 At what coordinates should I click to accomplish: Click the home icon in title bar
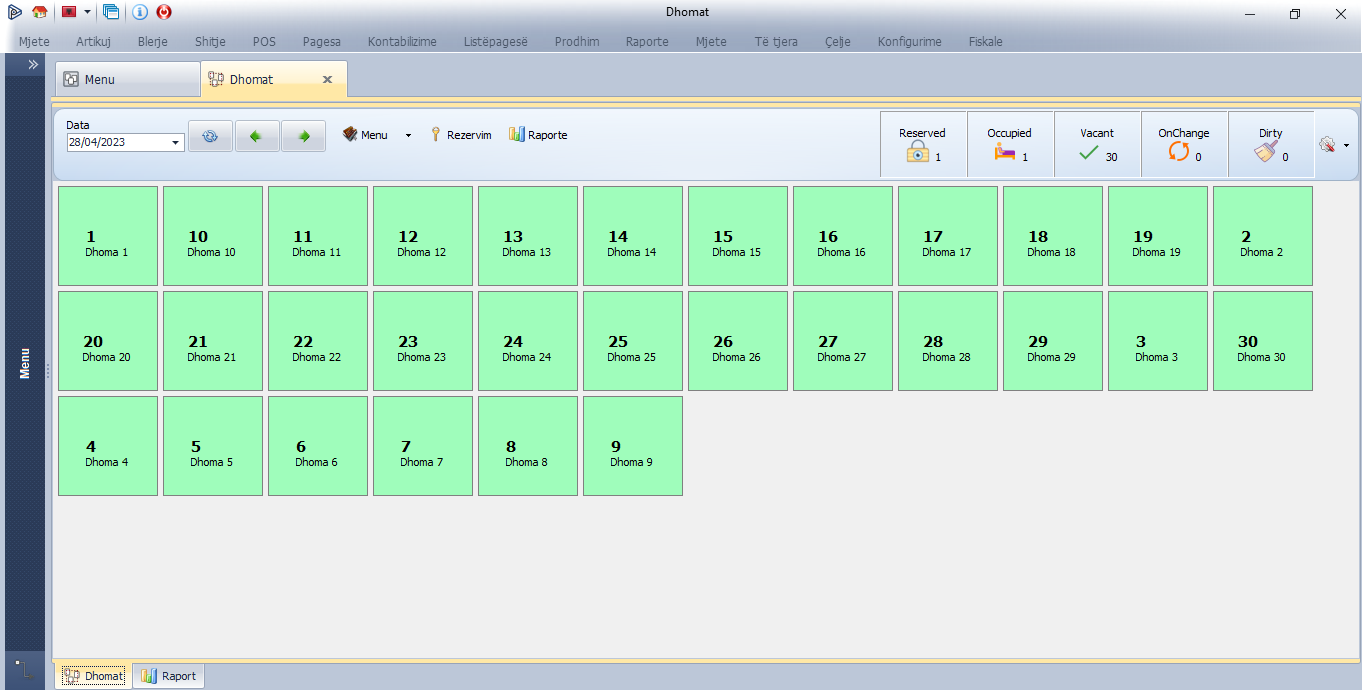39,12
